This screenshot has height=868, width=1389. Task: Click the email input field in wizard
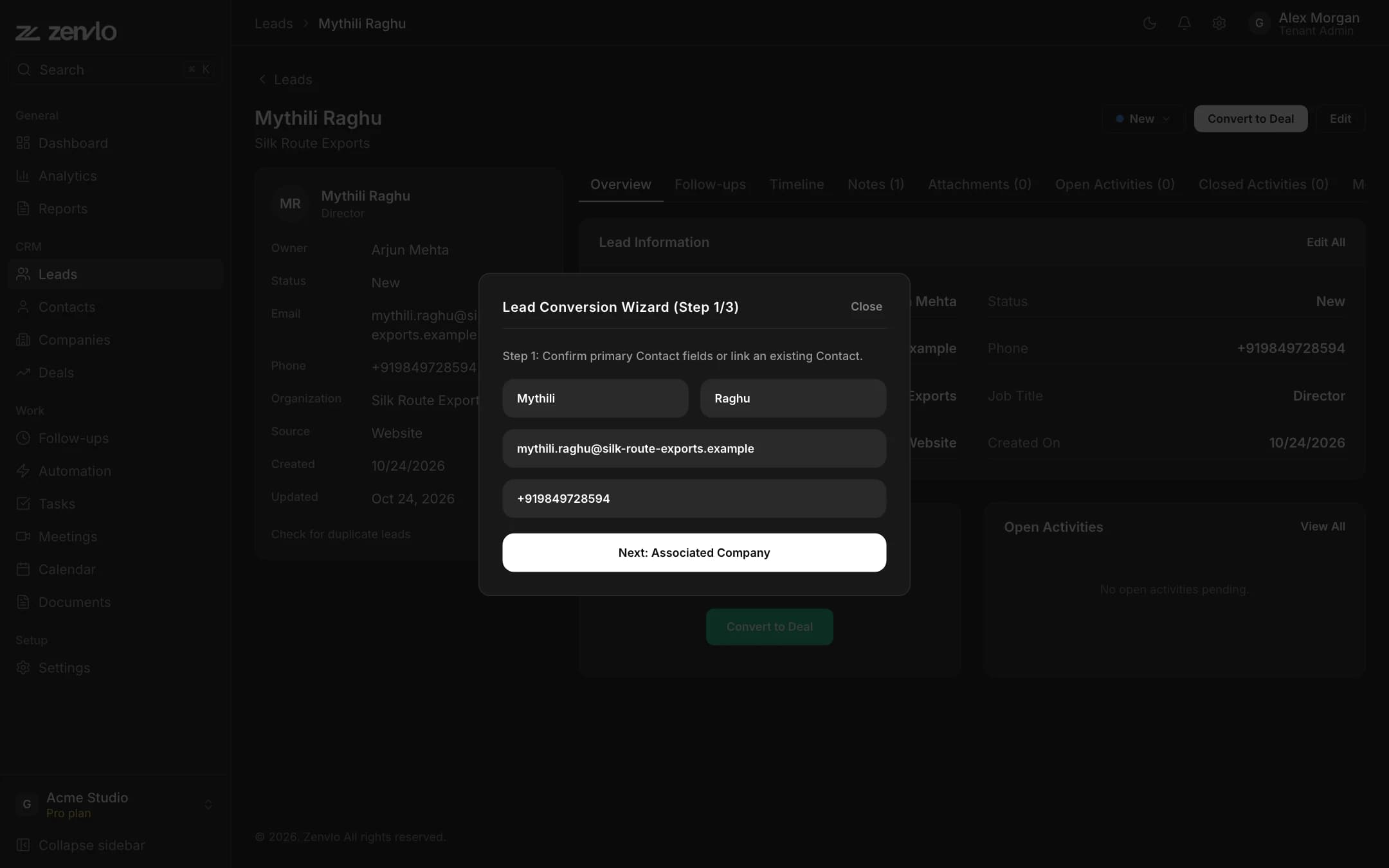(x=694, y=448)
